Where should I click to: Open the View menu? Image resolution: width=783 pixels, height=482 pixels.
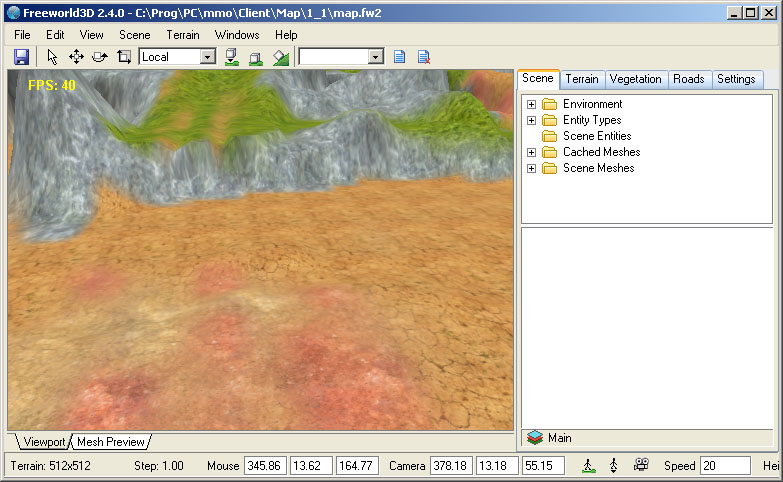click(x=91, y=35)
